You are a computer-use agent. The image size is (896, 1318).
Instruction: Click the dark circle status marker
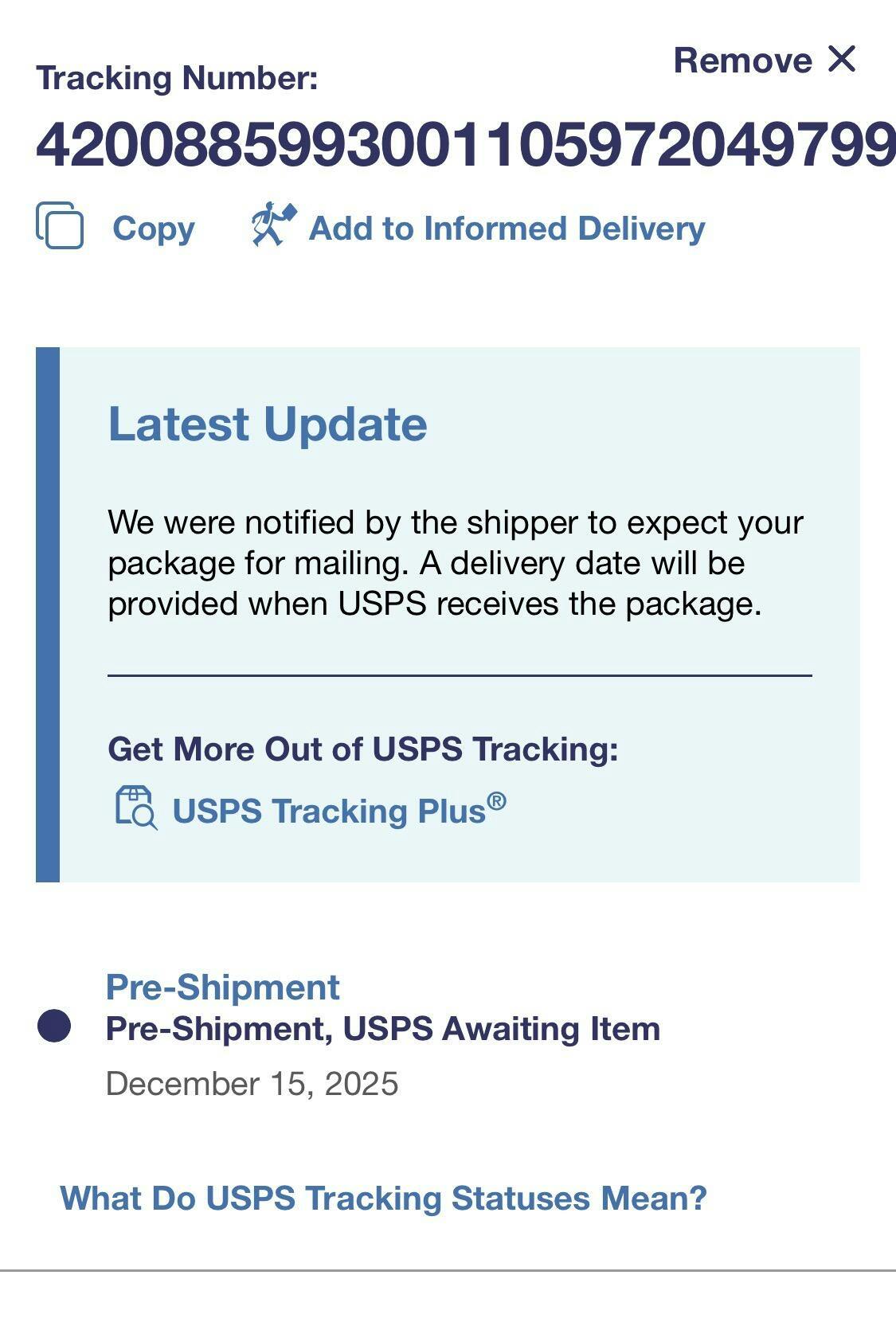[54, 1026]
